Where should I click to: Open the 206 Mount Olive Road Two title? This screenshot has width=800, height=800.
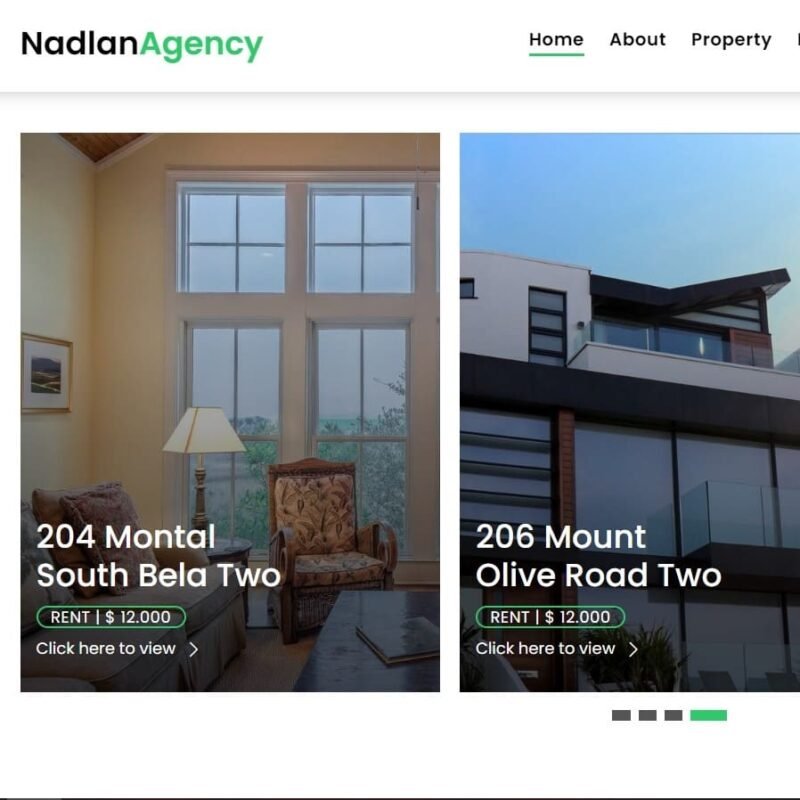pos(598,556)
